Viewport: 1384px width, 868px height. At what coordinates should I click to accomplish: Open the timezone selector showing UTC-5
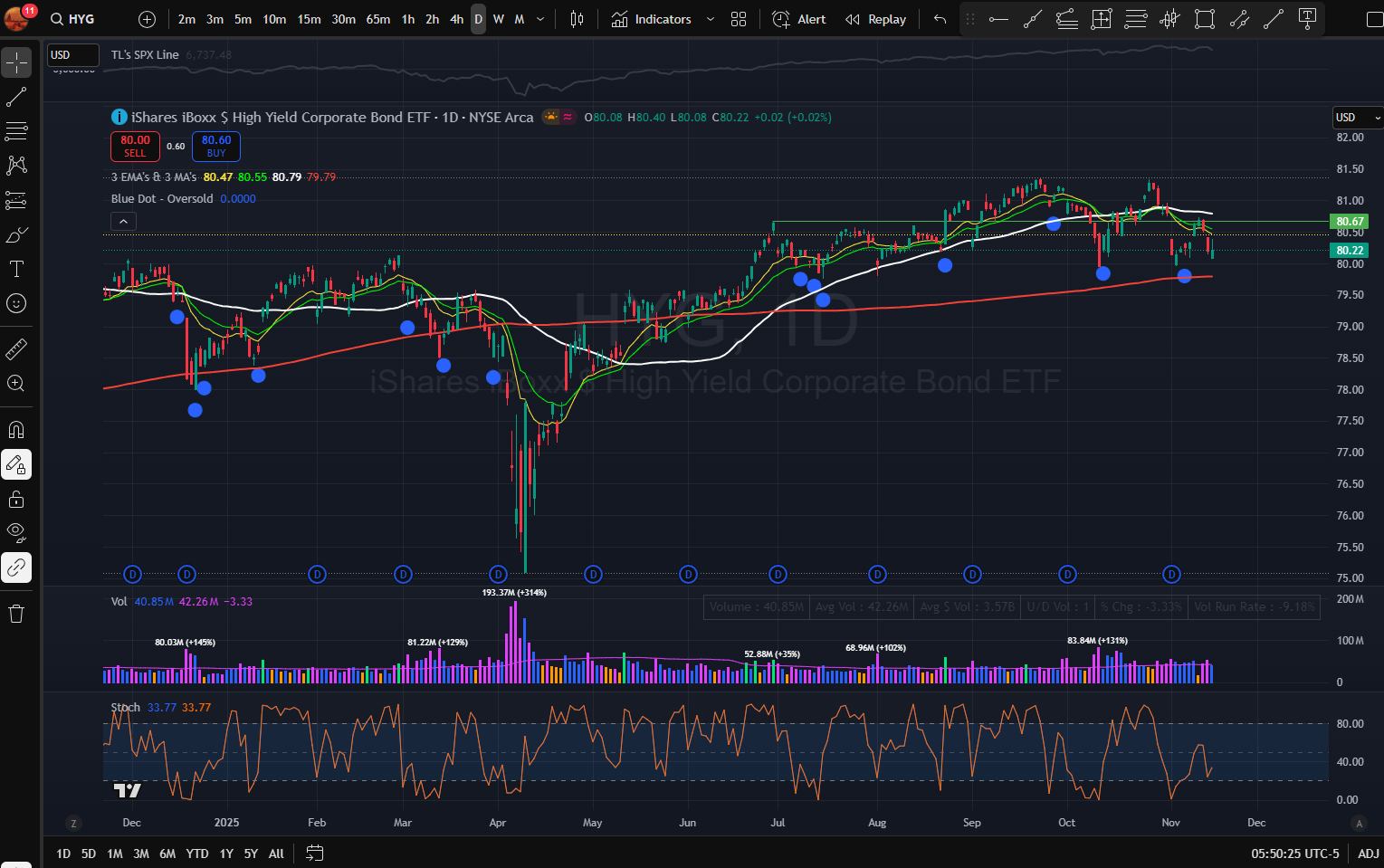1294,854
